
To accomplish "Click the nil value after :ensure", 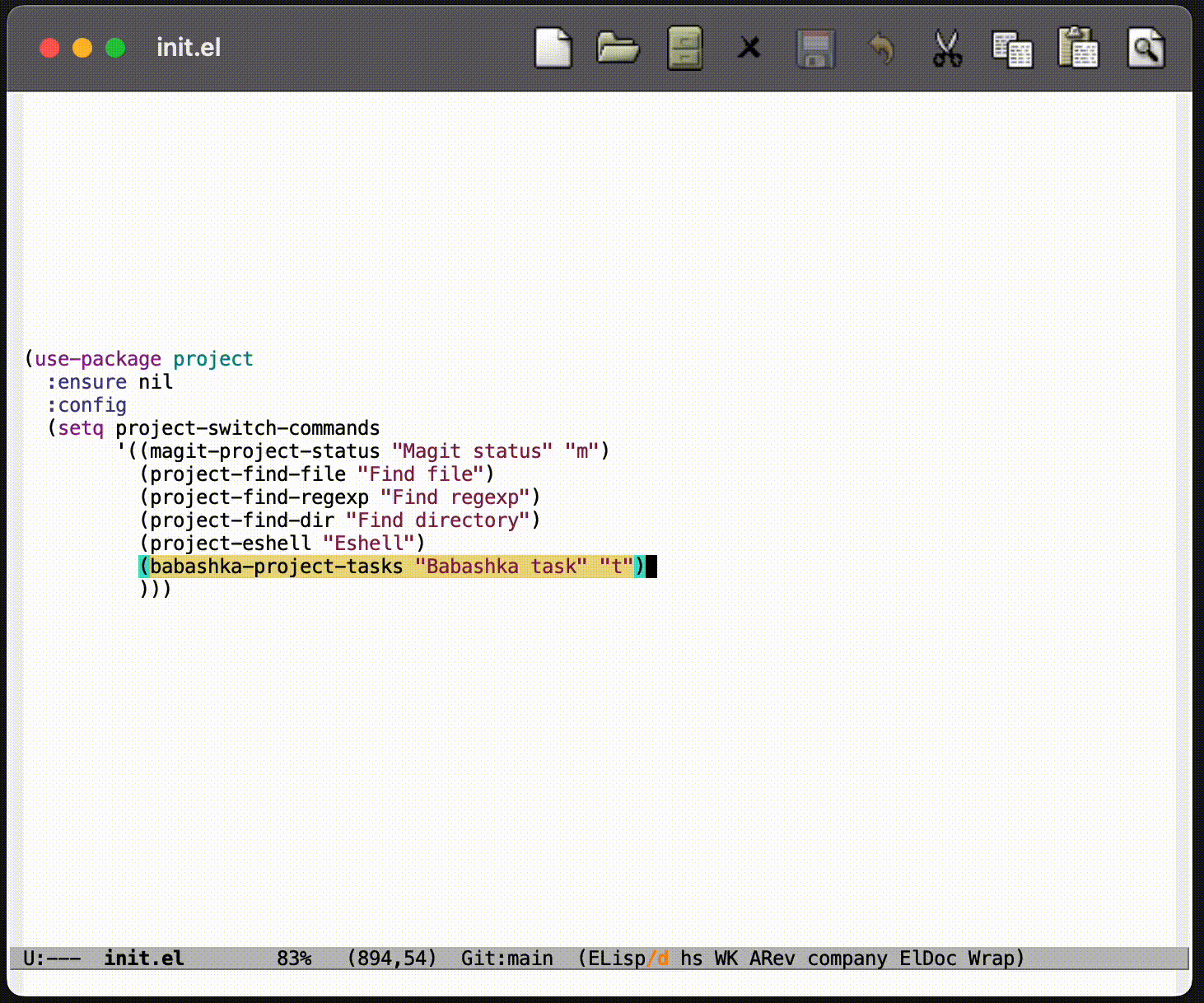I will coord(156,382).
